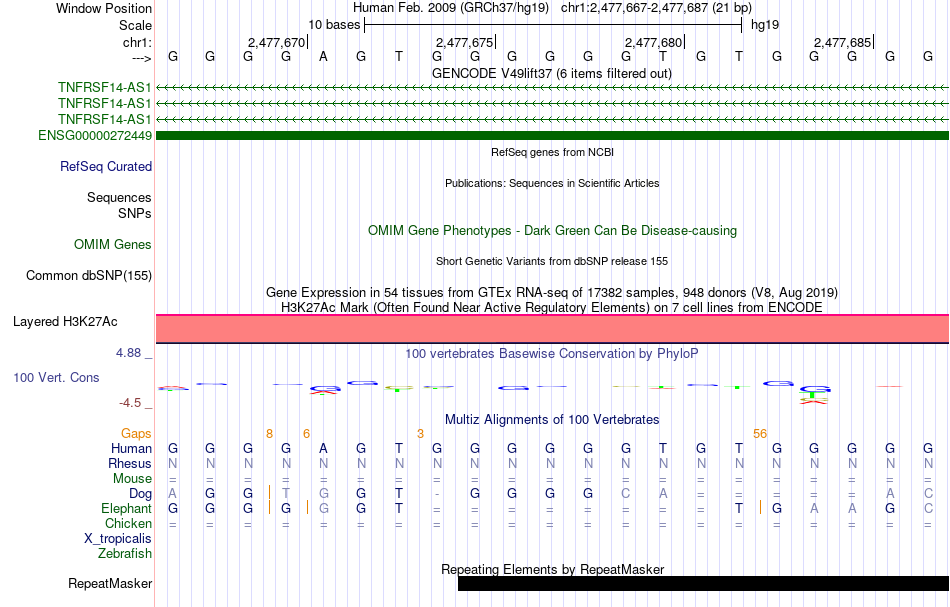Select the Chicken species row label
The height and width of the screenshot is (607, 950).
pyautogui.click(x=128, y=523)
